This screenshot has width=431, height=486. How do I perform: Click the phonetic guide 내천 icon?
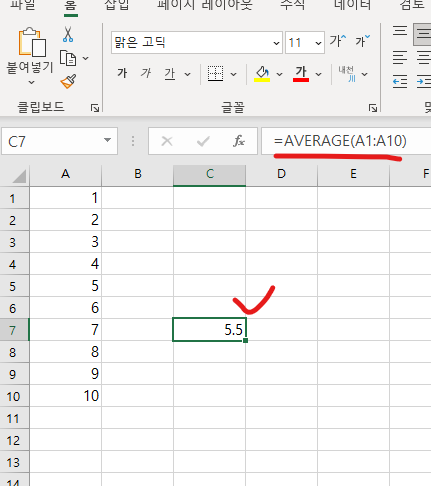pyautogui.click(x=347, y=73)
